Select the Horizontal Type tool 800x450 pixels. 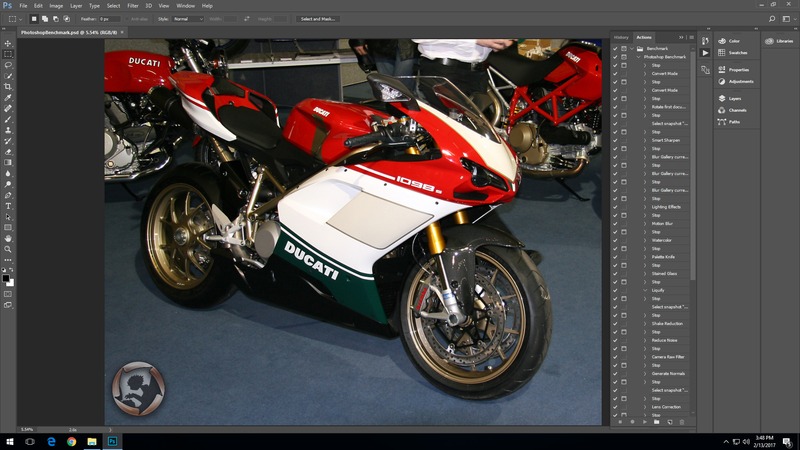point(8,206)
